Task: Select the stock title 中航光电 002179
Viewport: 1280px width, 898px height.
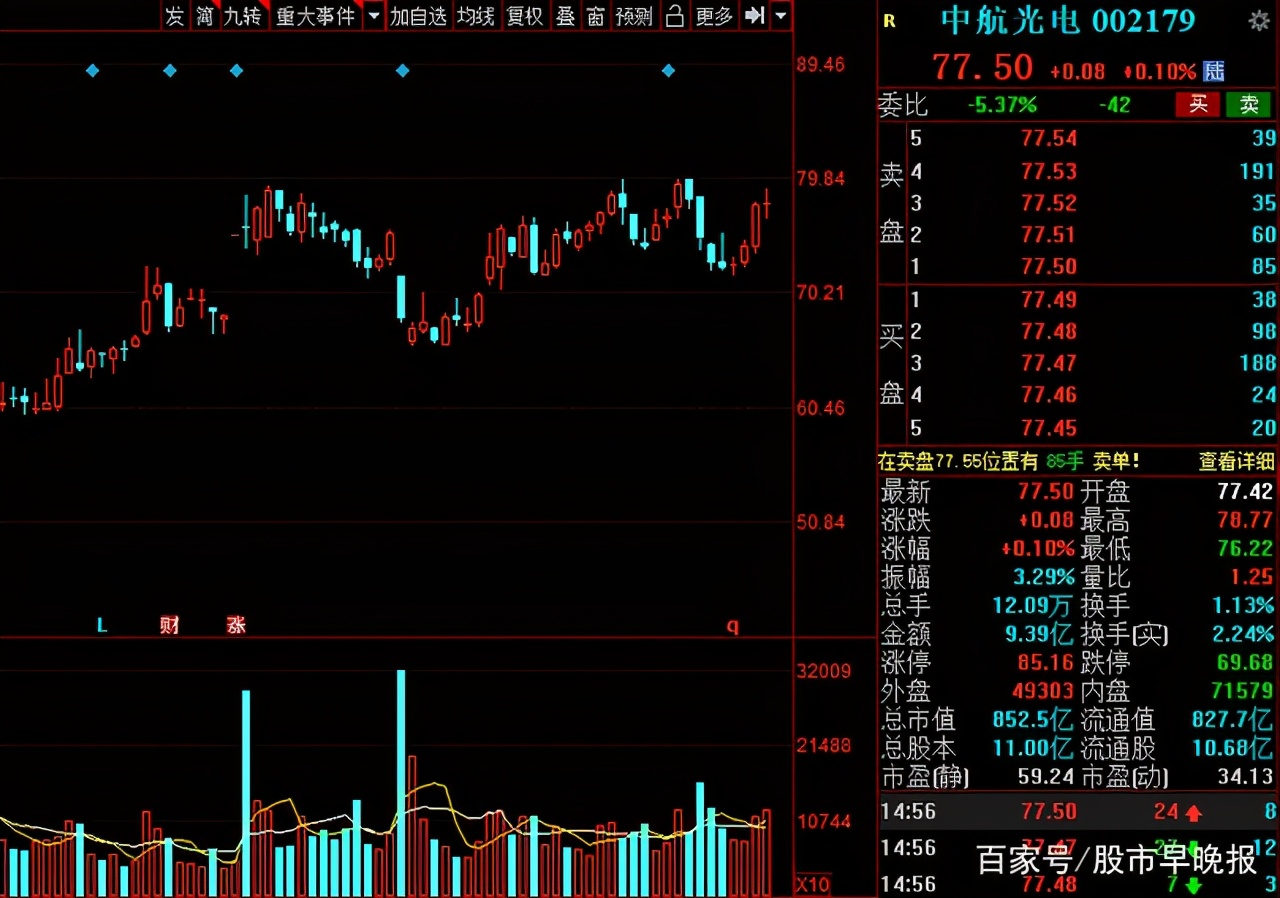Action: click(1068, 21)
